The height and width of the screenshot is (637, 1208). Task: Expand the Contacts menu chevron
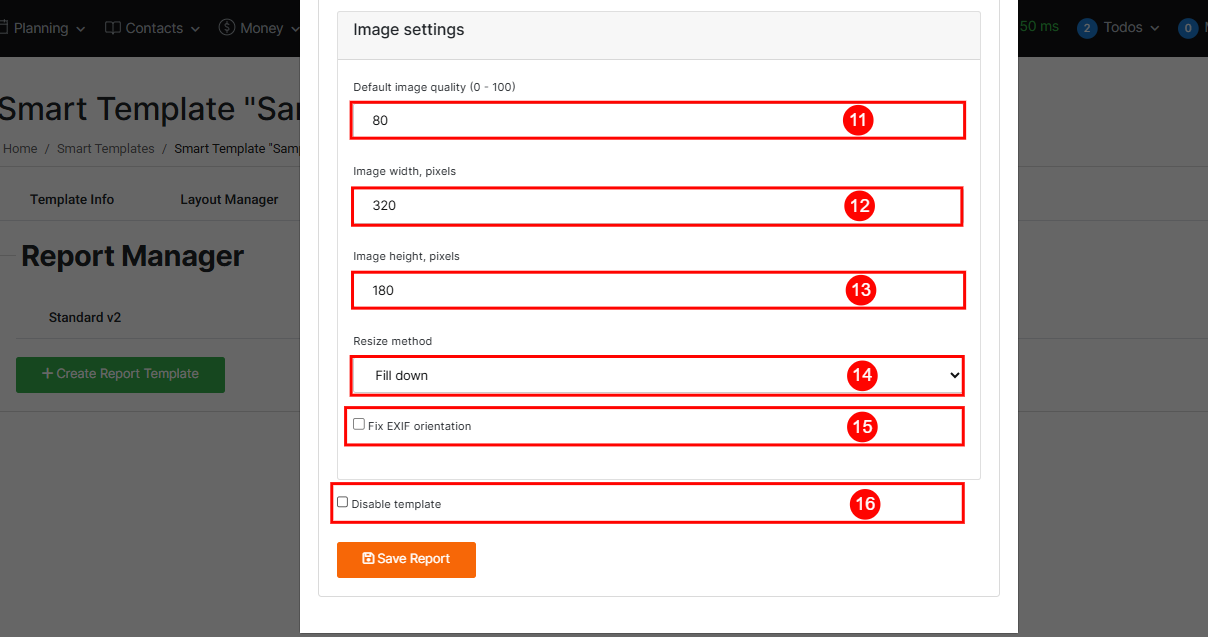(194, 29)
